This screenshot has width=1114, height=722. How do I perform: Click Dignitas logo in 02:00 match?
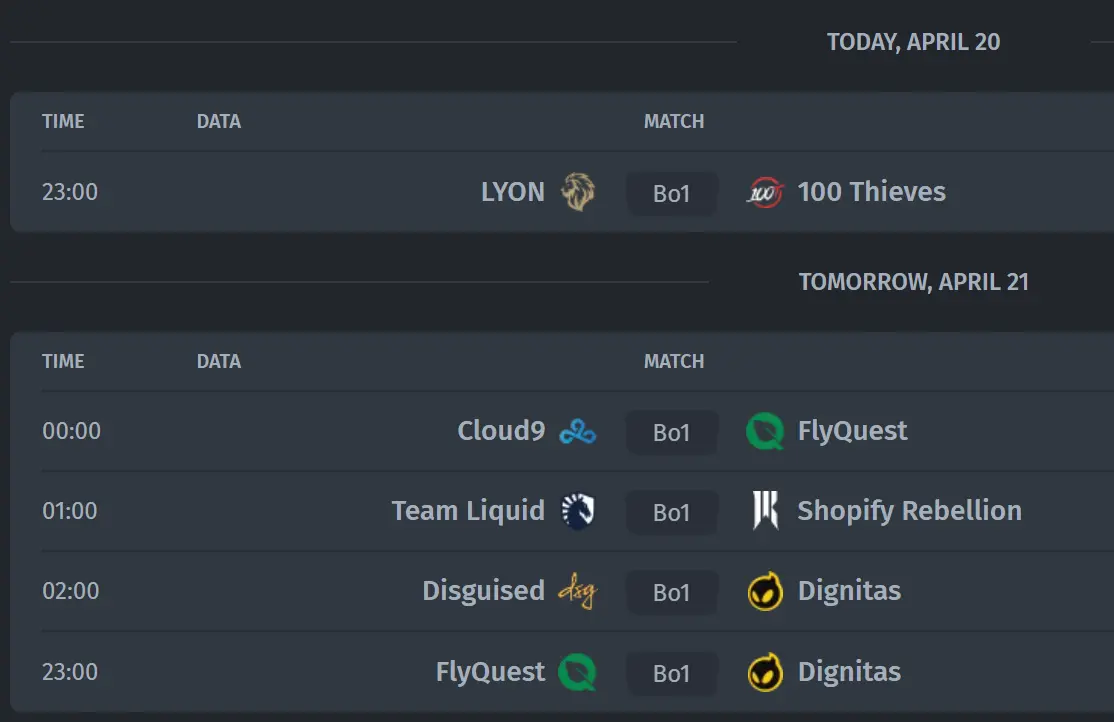pyautogui.click(x=765, y=591)
